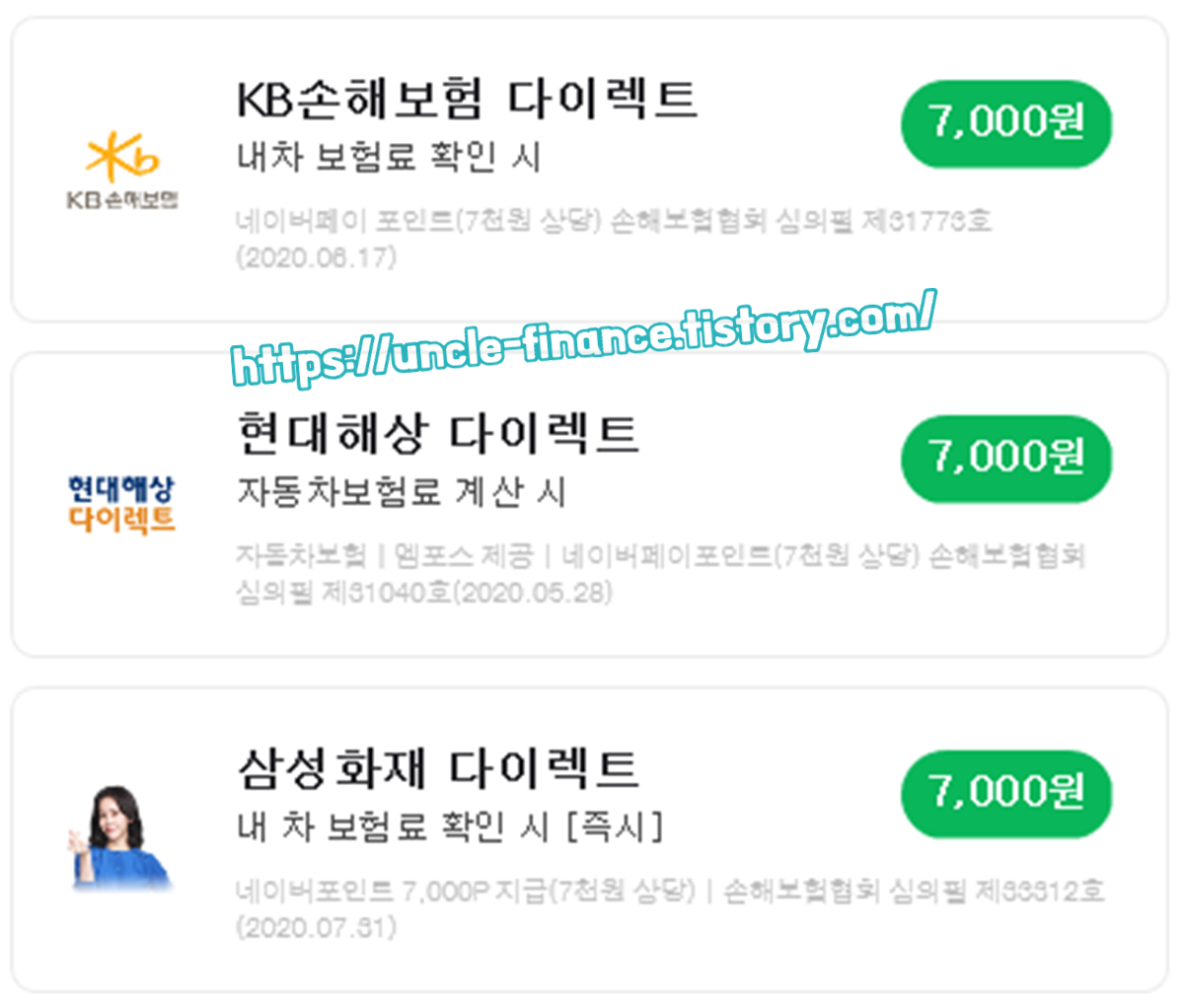Click 현대해상 fine print mentioning 엠포스 제공
The height and width of the screenshot is (1008, 1184).
(x=660, y=573)
